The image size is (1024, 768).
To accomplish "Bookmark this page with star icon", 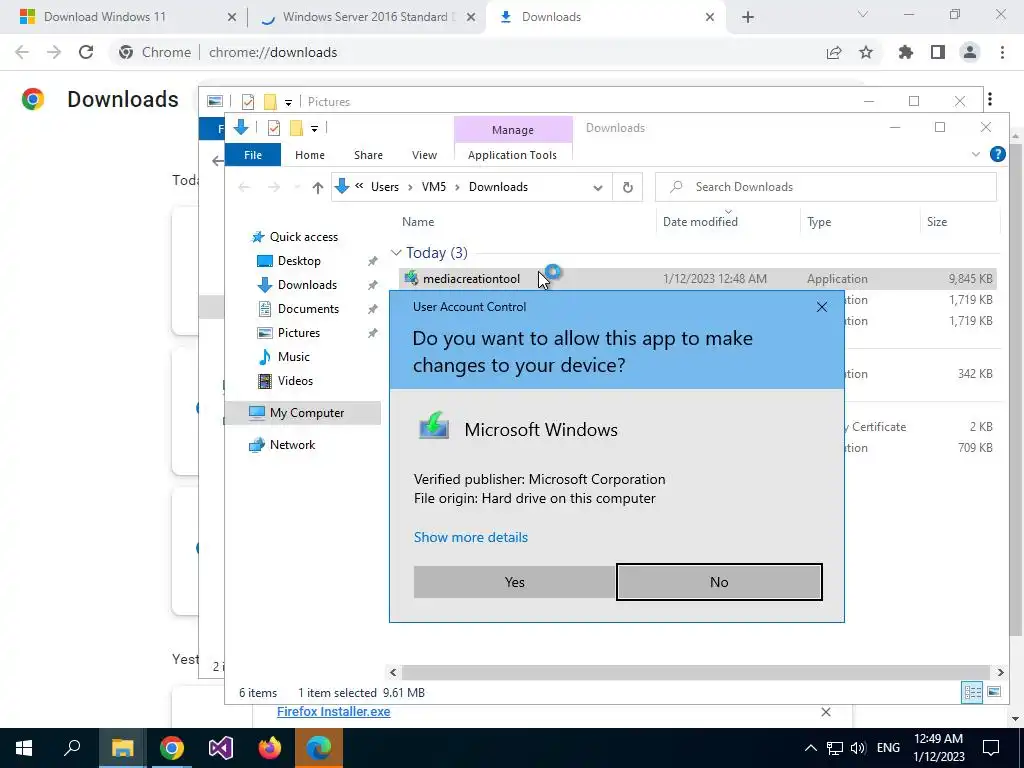I will click(866, 52).
